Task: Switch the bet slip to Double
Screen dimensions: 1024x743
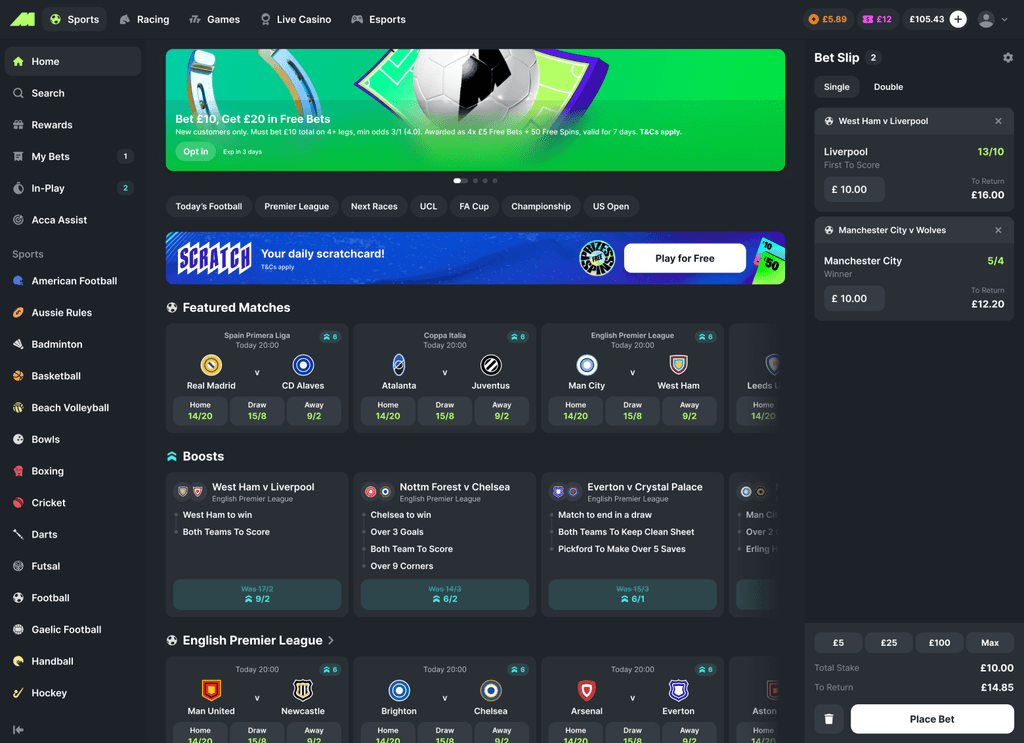Action: click(888, 87)
